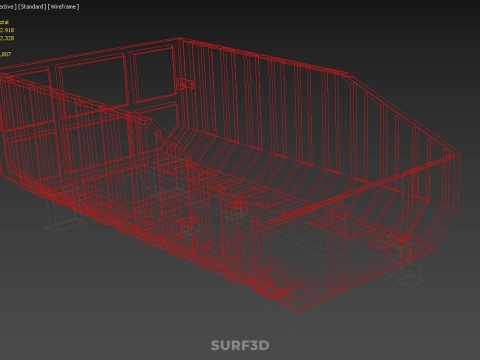Open the [Standard] viewport quality menu

tap(32, 7)
